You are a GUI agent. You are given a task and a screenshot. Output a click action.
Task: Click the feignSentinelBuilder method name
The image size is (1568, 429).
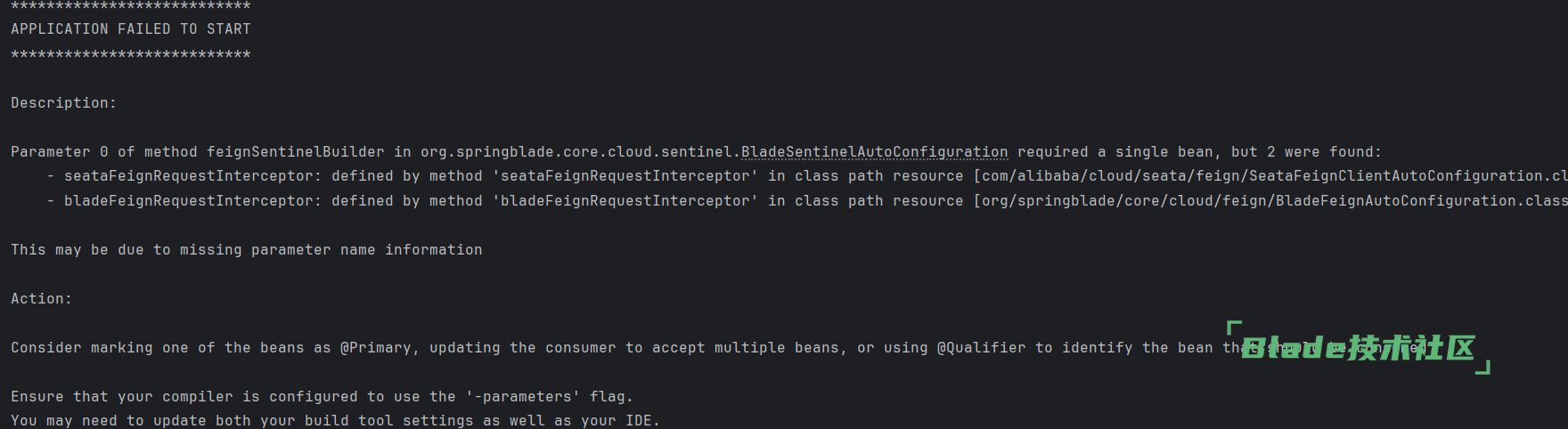point(295,152)
